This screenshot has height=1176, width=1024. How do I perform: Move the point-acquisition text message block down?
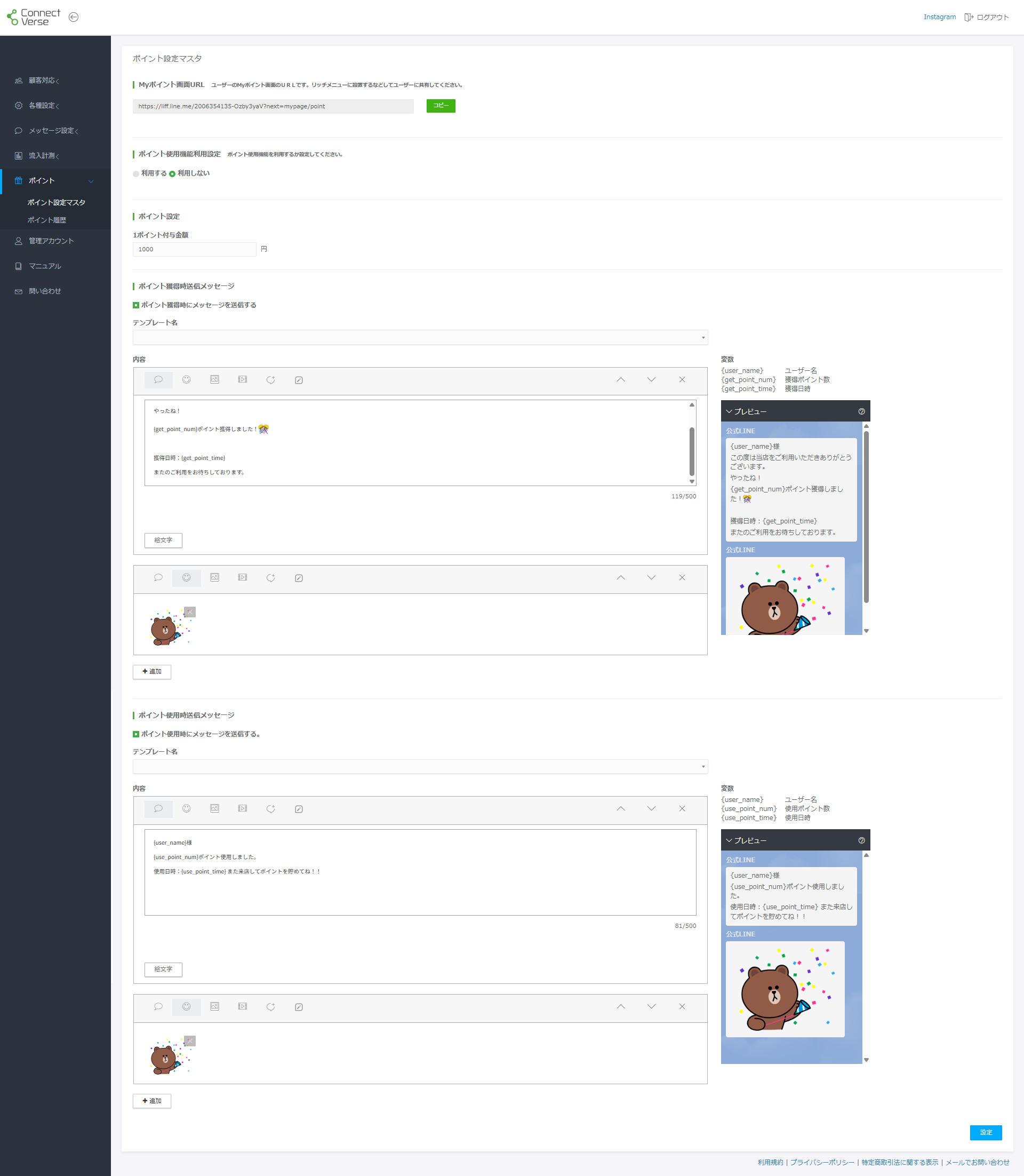click(x=651, y=379)
